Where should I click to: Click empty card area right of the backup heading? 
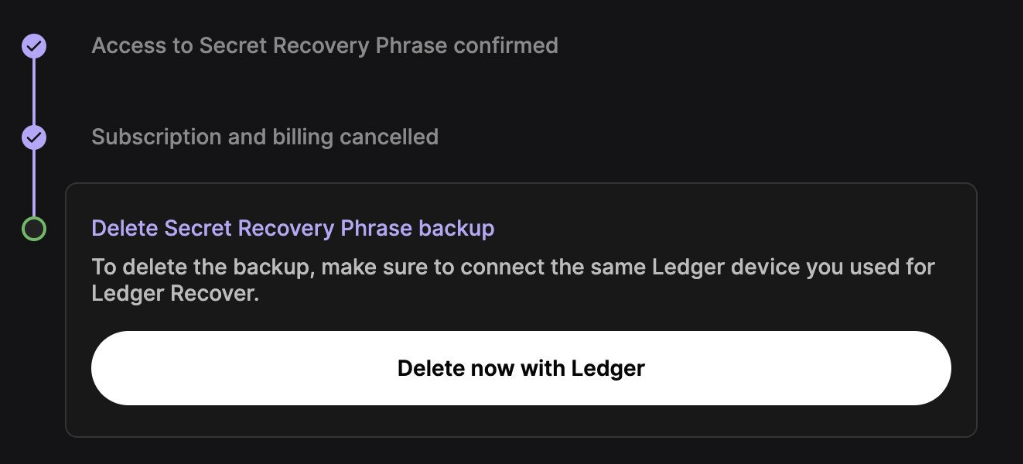(x=730, y=229)
